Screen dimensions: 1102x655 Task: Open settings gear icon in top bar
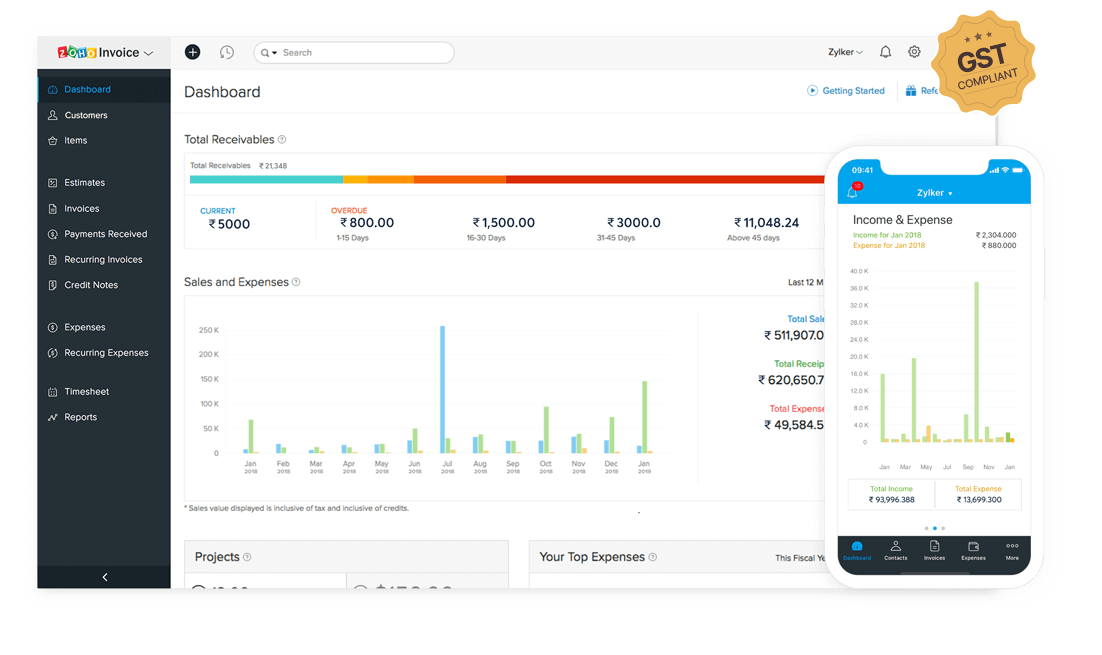click(914, 52)
